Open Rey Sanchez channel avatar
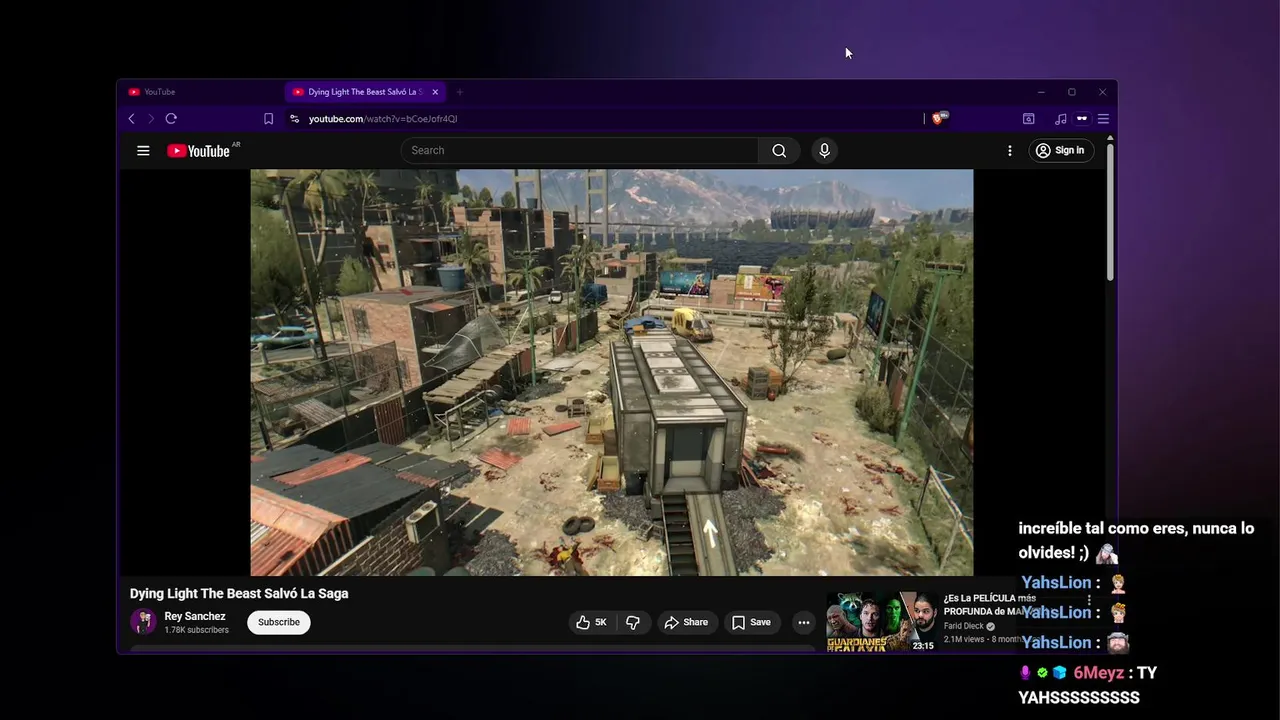 (143, 622)
